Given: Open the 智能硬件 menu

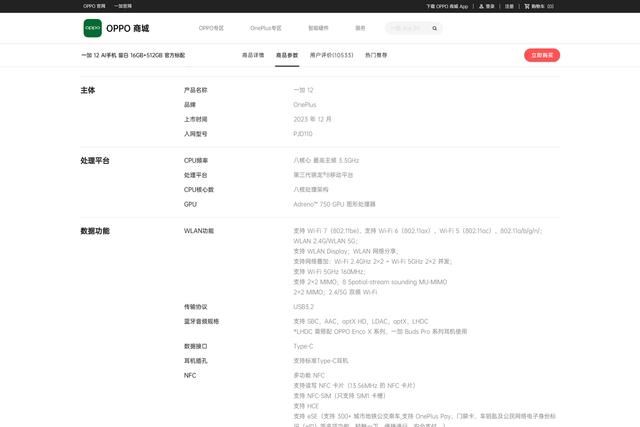Looking at the screenshot, I should coord(318,28).
